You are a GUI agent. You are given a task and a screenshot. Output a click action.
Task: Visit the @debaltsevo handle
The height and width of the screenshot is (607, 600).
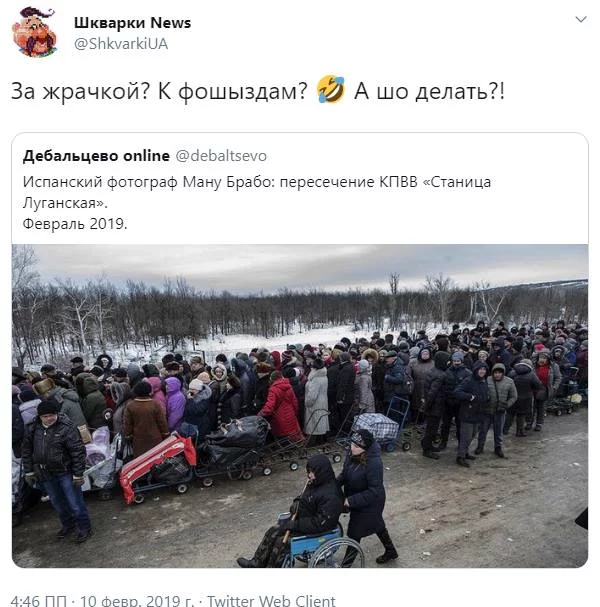click(x=221, y=156)
